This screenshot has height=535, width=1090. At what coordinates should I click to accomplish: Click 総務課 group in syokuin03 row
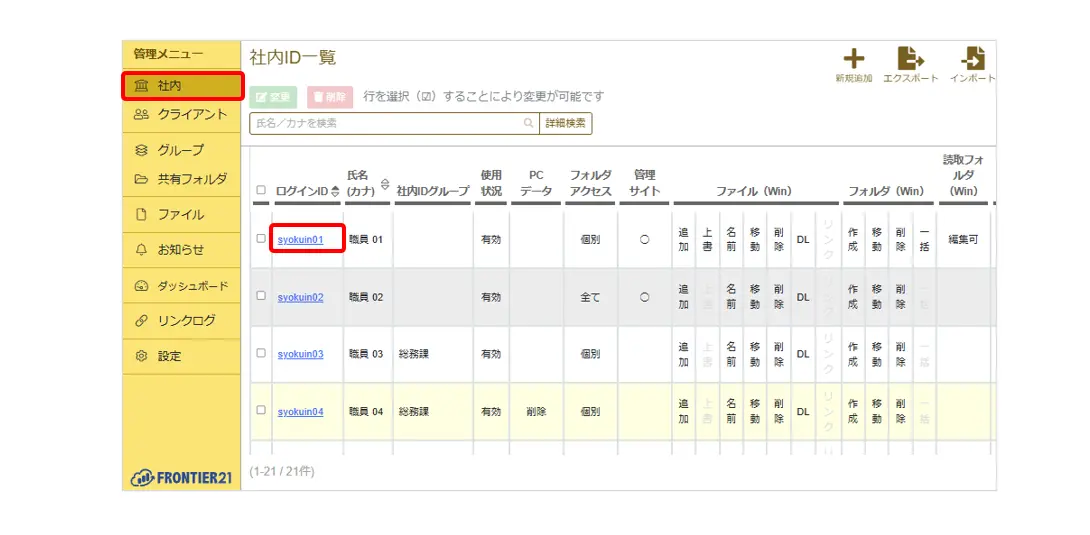pyautogui.click(x=414, y=354)
